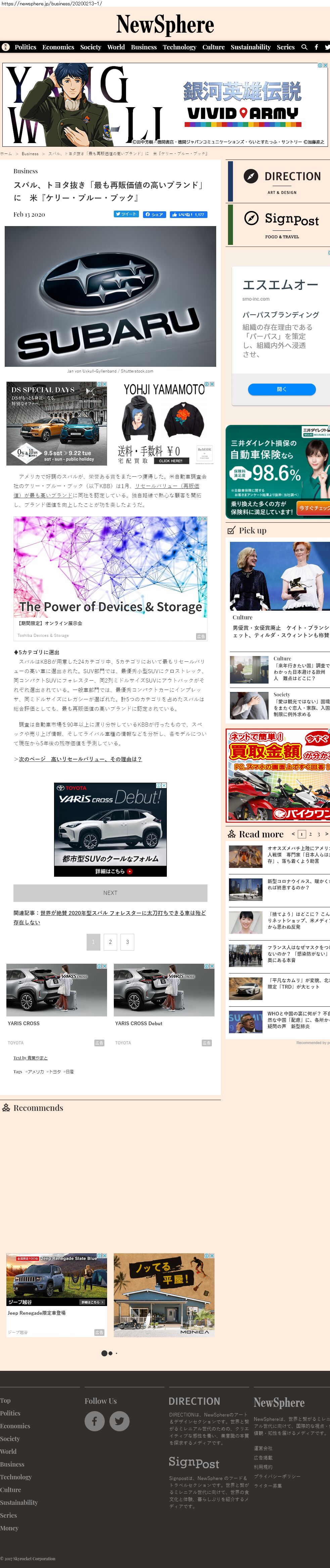Click the Mitsui Direct car insurance ad
The width and height of the screenshot is (330, 1568).
tap(278, 471)
